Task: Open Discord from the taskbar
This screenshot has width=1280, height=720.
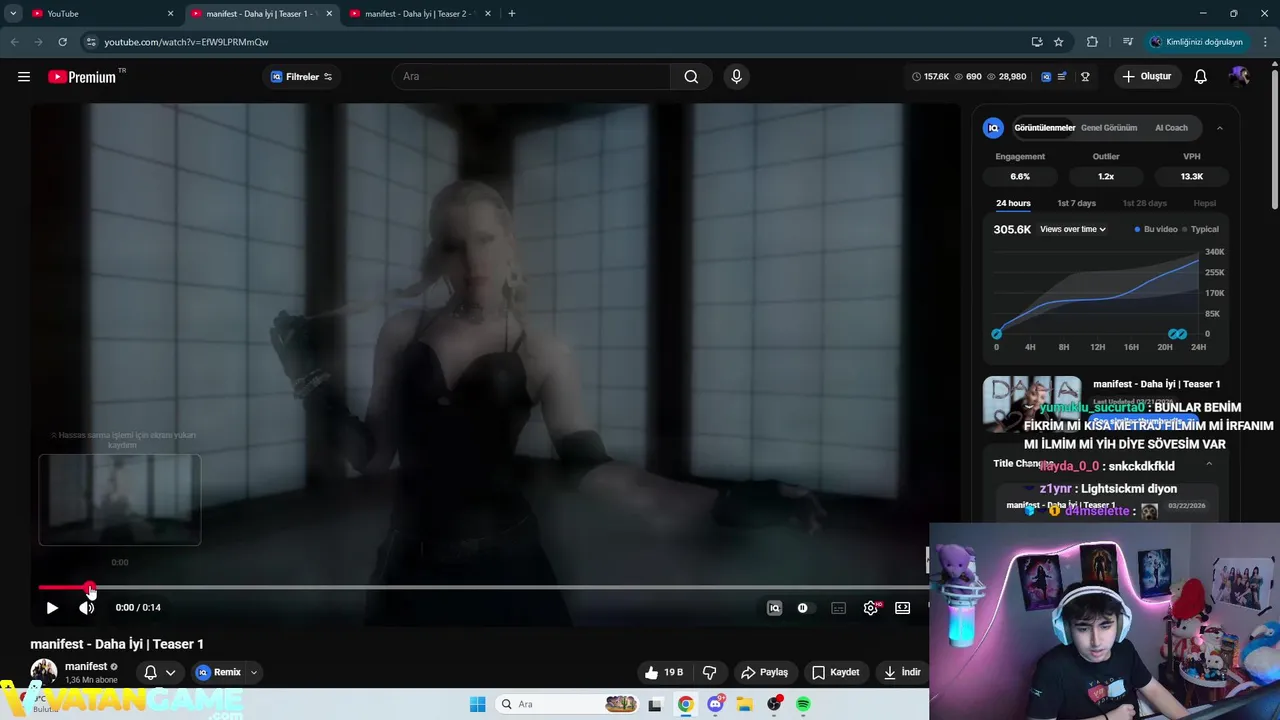Action: pyautogui.click(x=715, y=704)
